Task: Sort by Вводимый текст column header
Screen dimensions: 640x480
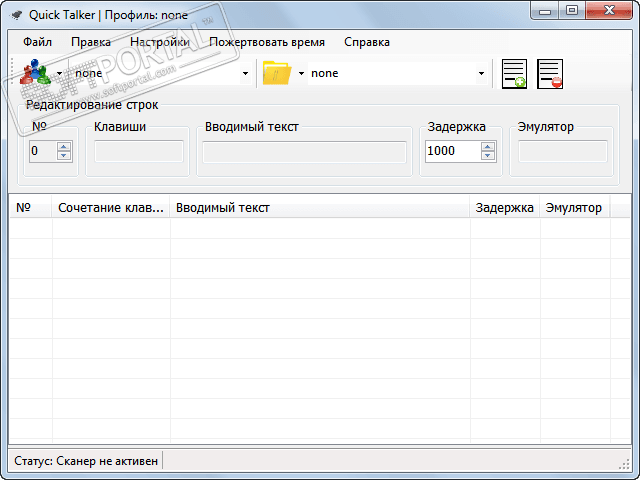Action: [x=320, y=208]
